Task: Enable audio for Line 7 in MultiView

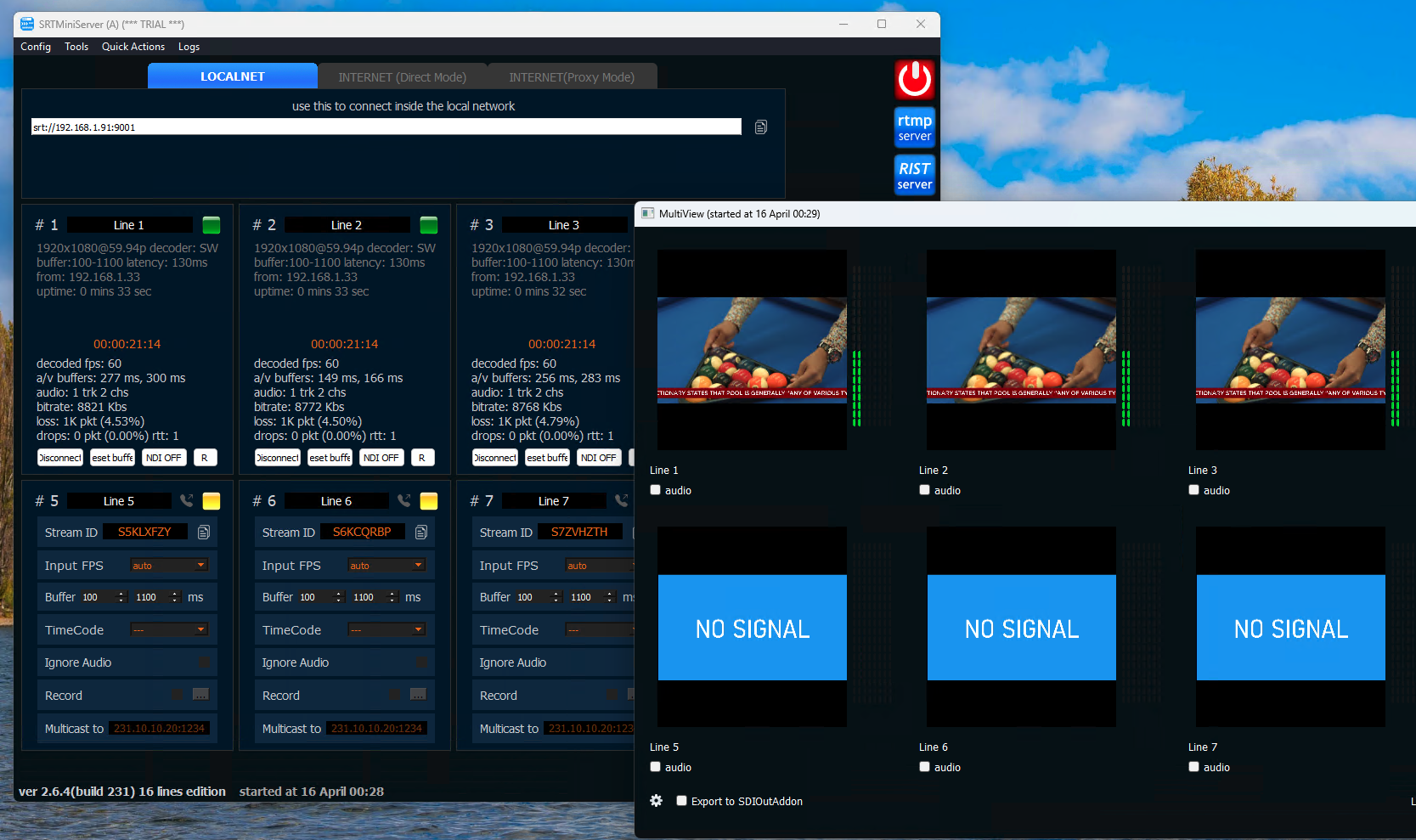Action: 1194,767
